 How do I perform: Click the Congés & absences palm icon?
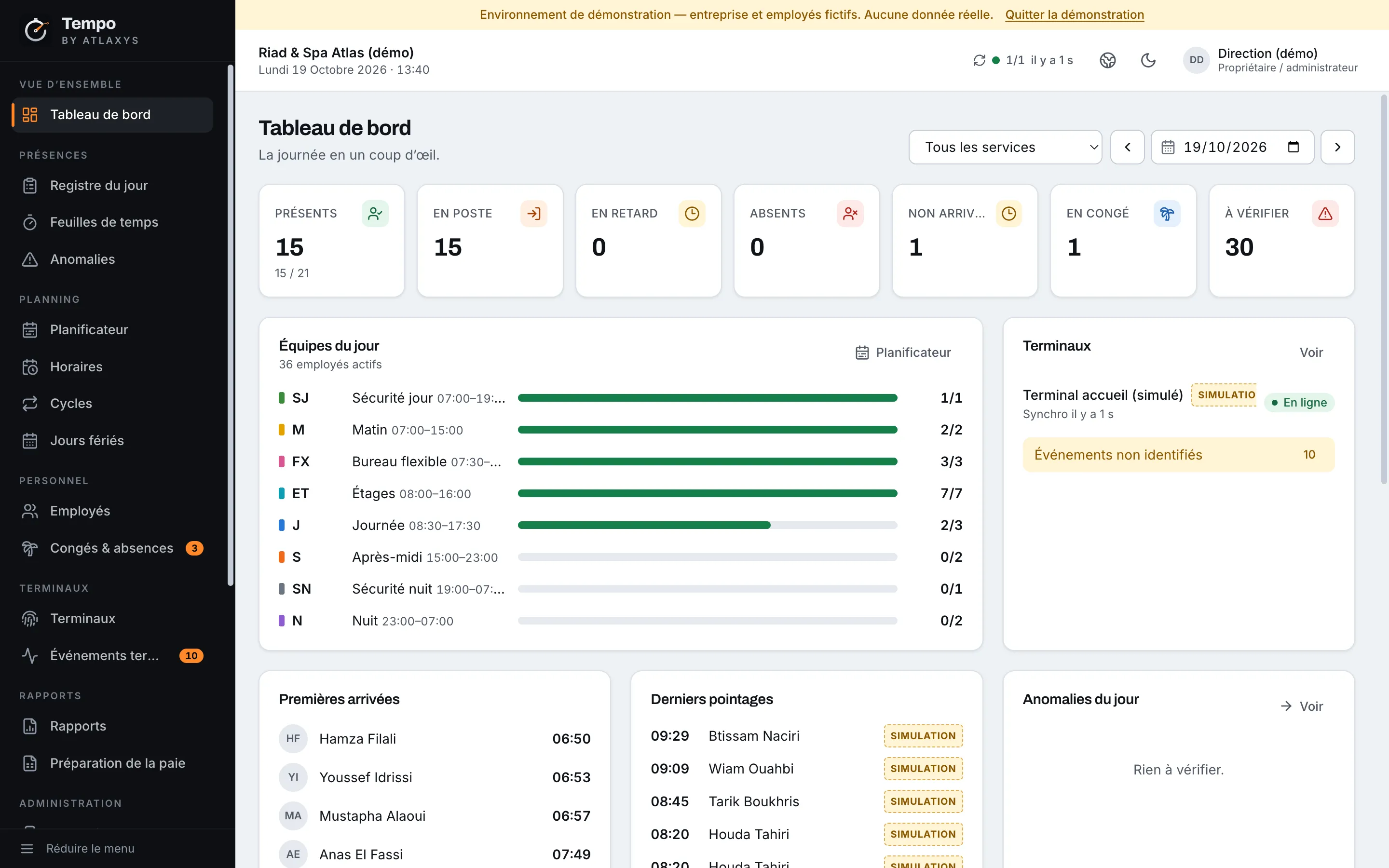click(30, 548)
